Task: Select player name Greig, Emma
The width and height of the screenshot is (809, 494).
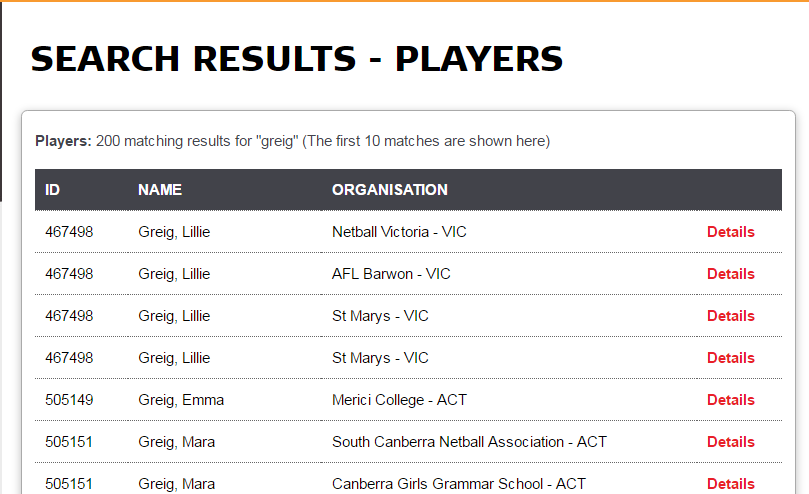Action: (x=181, y=400)
